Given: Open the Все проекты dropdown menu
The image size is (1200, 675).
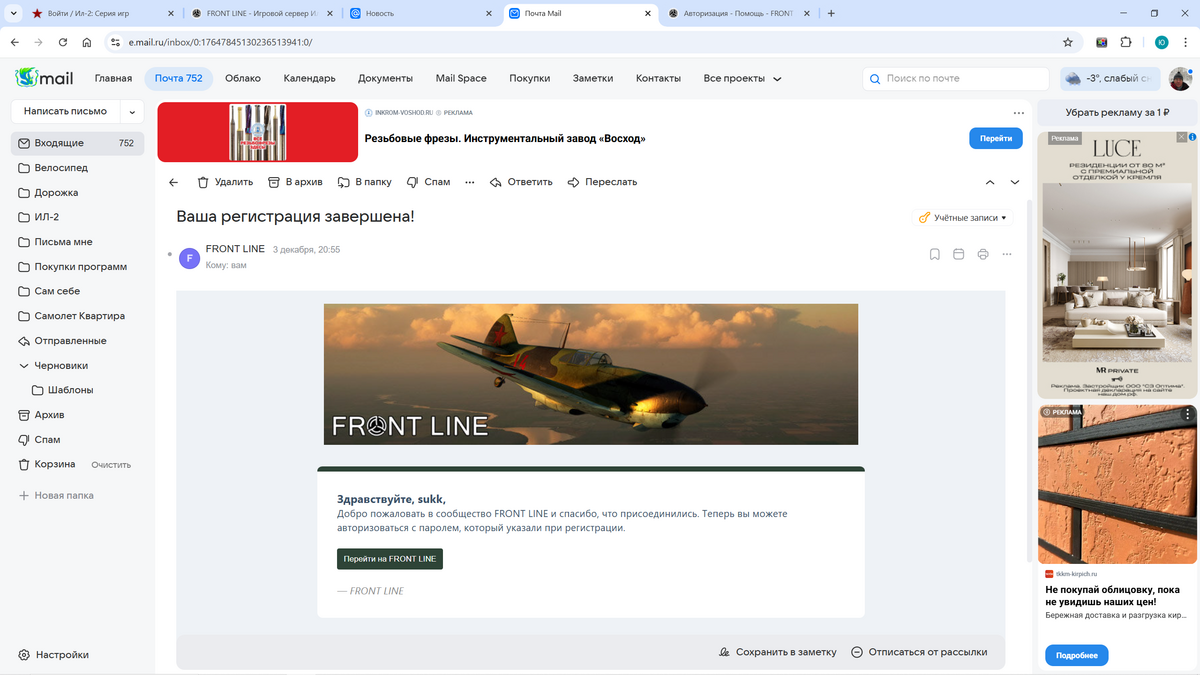Looking at the screenshot, I should coord(742,78).
